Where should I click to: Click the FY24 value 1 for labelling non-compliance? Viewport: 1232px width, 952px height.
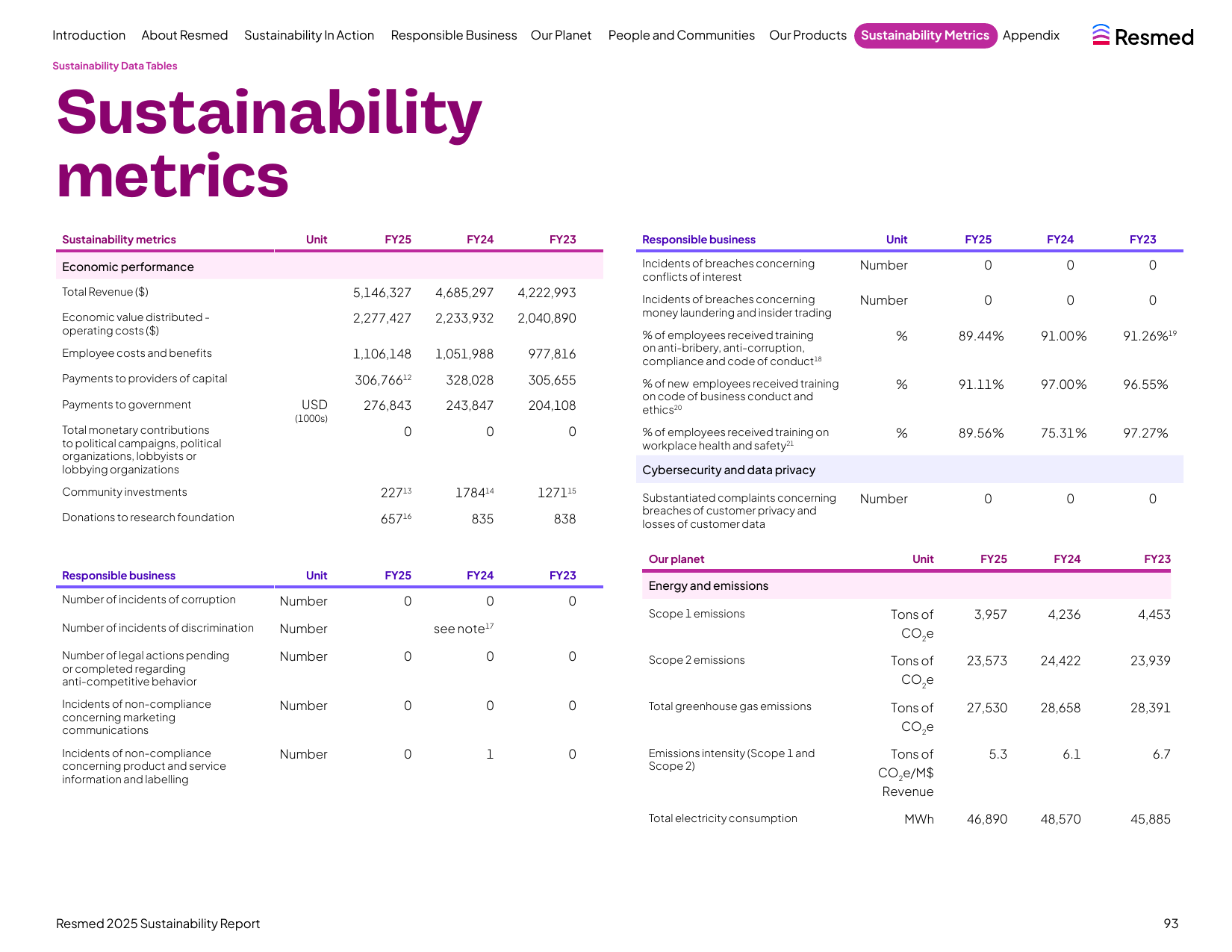pyautogui.click(x=490, y=754)
